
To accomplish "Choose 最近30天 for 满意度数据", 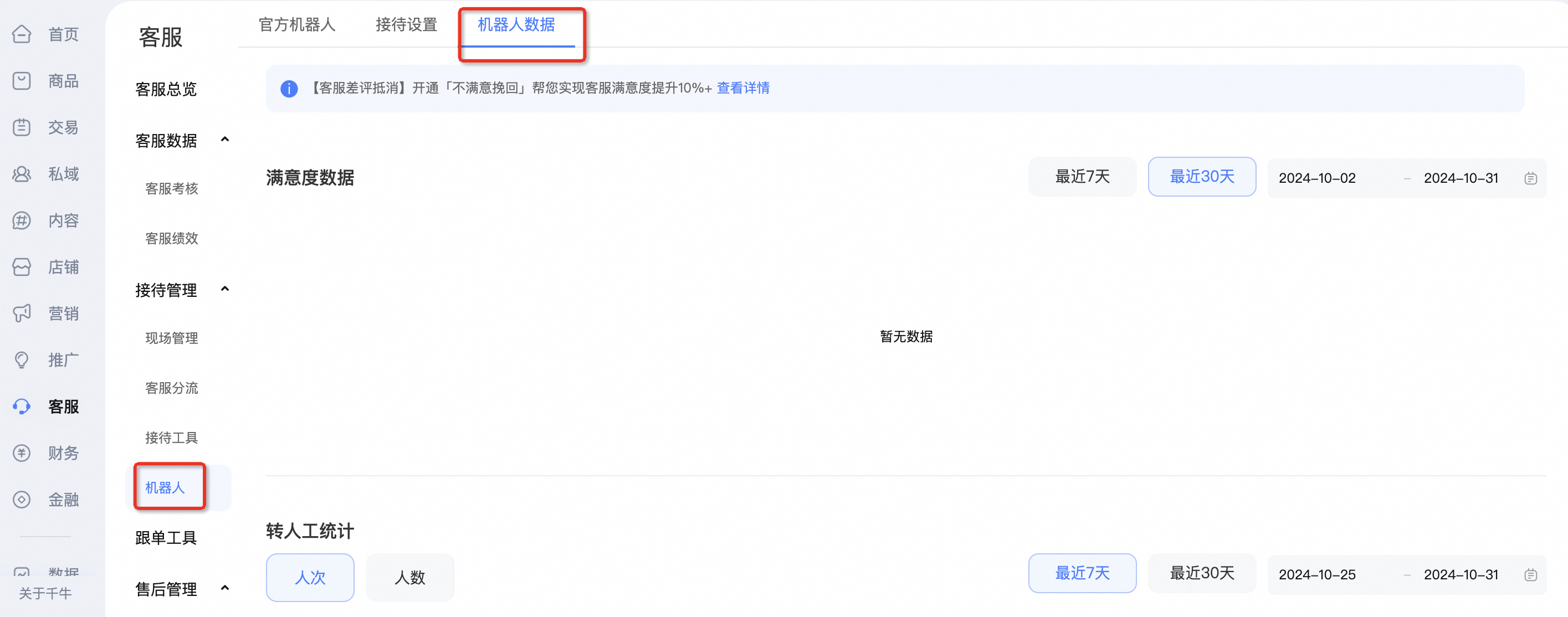I will point(1202,177).
